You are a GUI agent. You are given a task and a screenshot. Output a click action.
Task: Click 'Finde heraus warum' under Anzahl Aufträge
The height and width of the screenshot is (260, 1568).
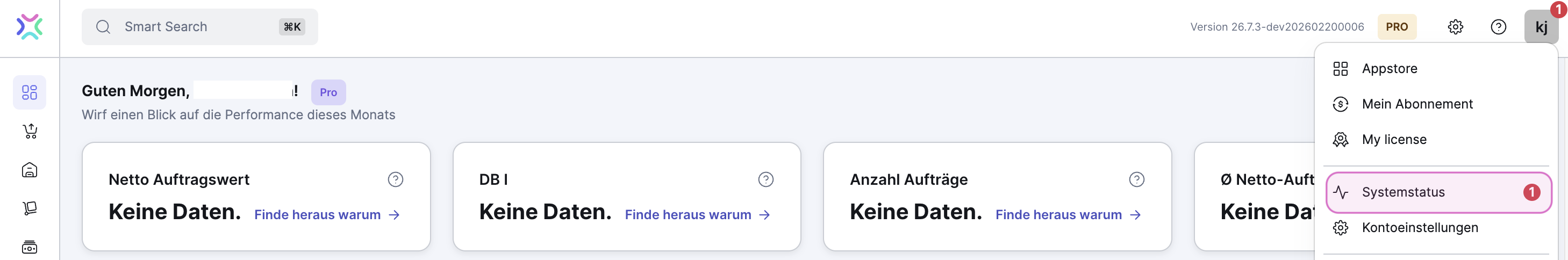click(1068, 215)
